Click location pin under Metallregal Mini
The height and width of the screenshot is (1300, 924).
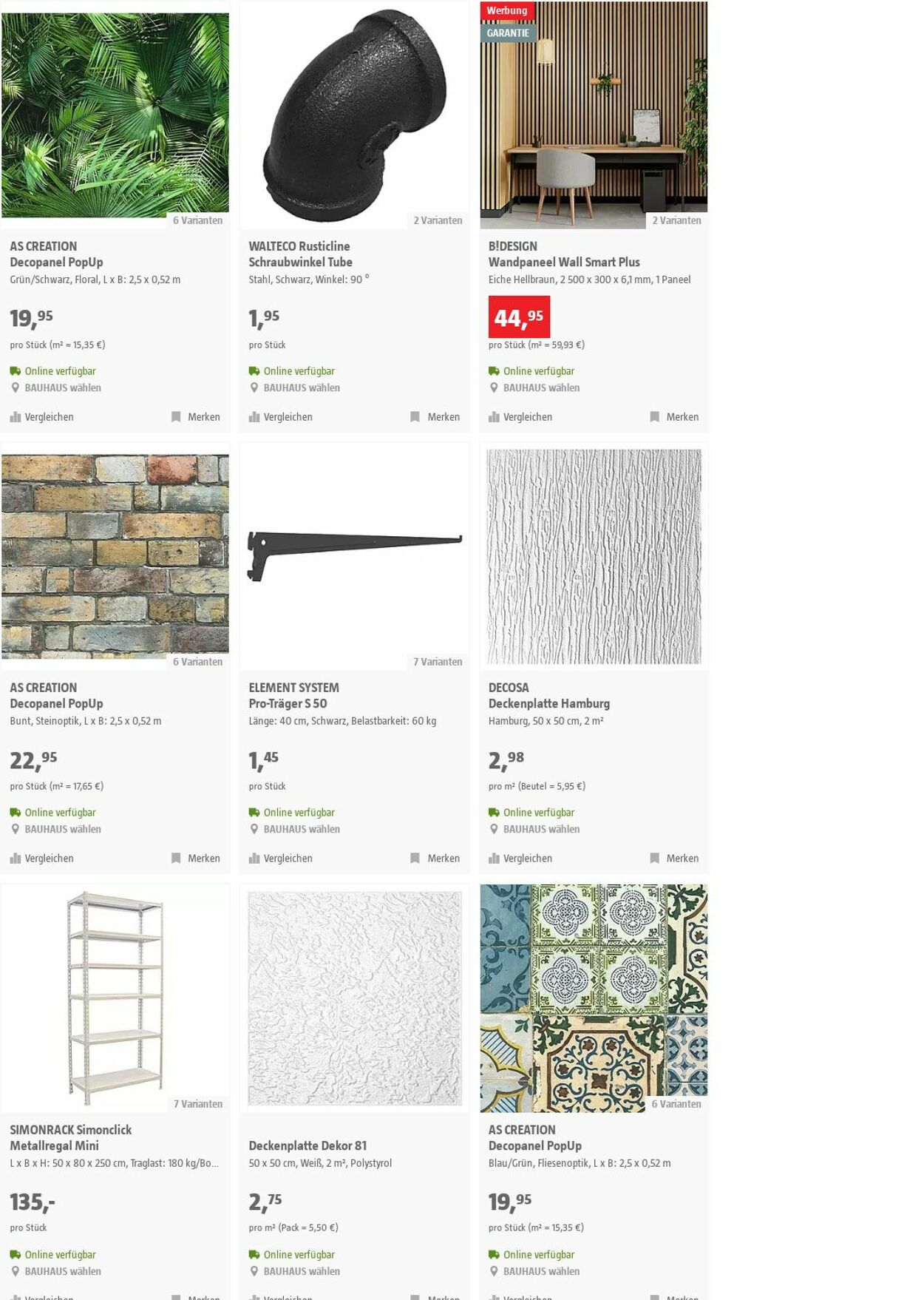15,1271
